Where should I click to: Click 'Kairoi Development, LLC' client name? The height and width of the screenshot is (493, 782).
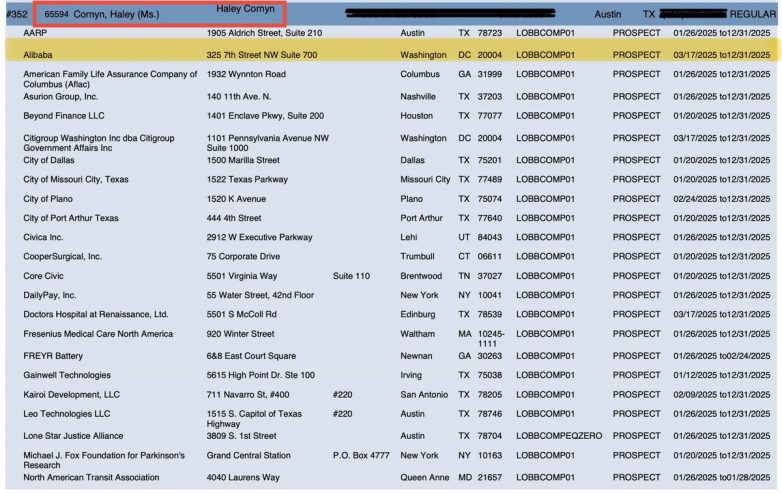(x=71, y=395)
